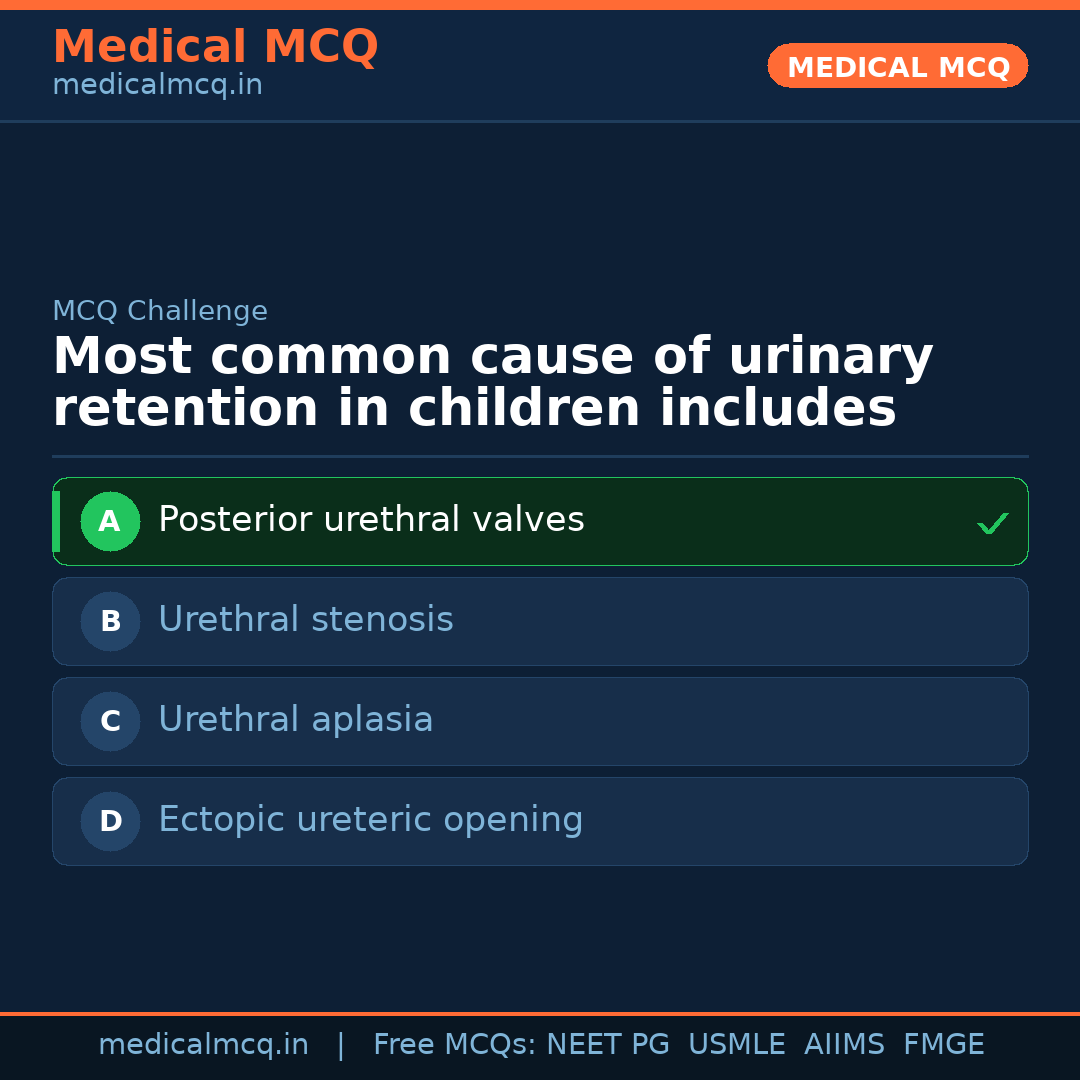Screen dimensions: 1080x1080
Task: Select AIIMS in the footer
Action: pyautogui.click(x=844, y=1045)
